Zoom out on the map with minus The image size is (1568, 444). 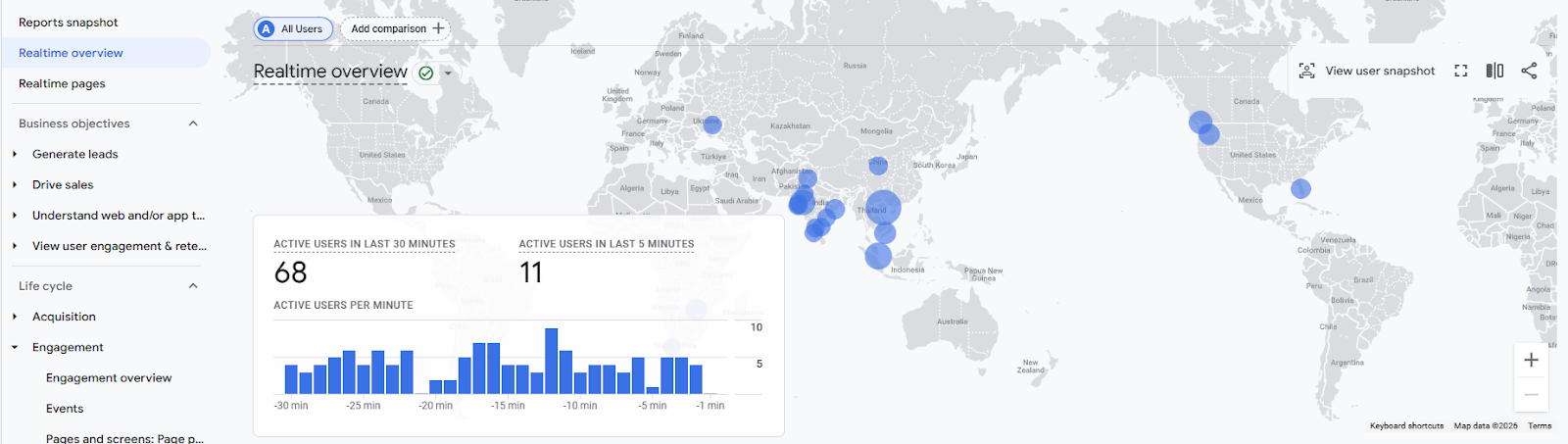tap(1531, 394)
